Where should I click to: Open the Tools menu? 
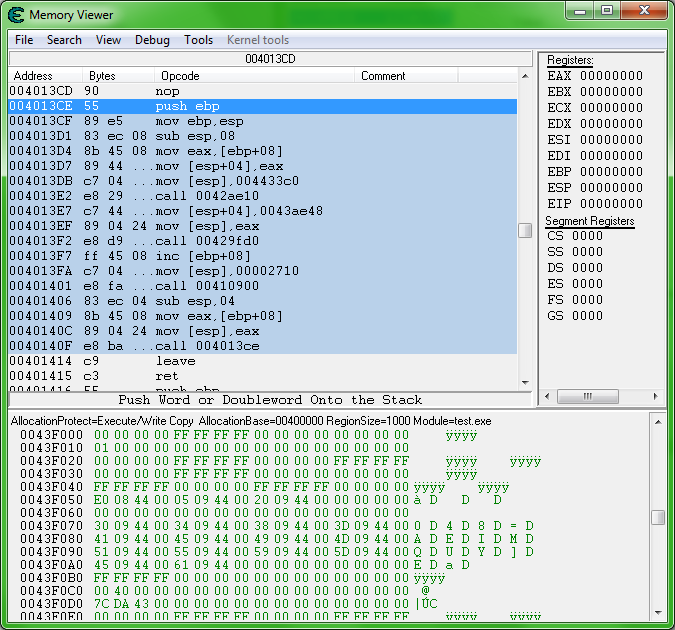click(198, 40)
